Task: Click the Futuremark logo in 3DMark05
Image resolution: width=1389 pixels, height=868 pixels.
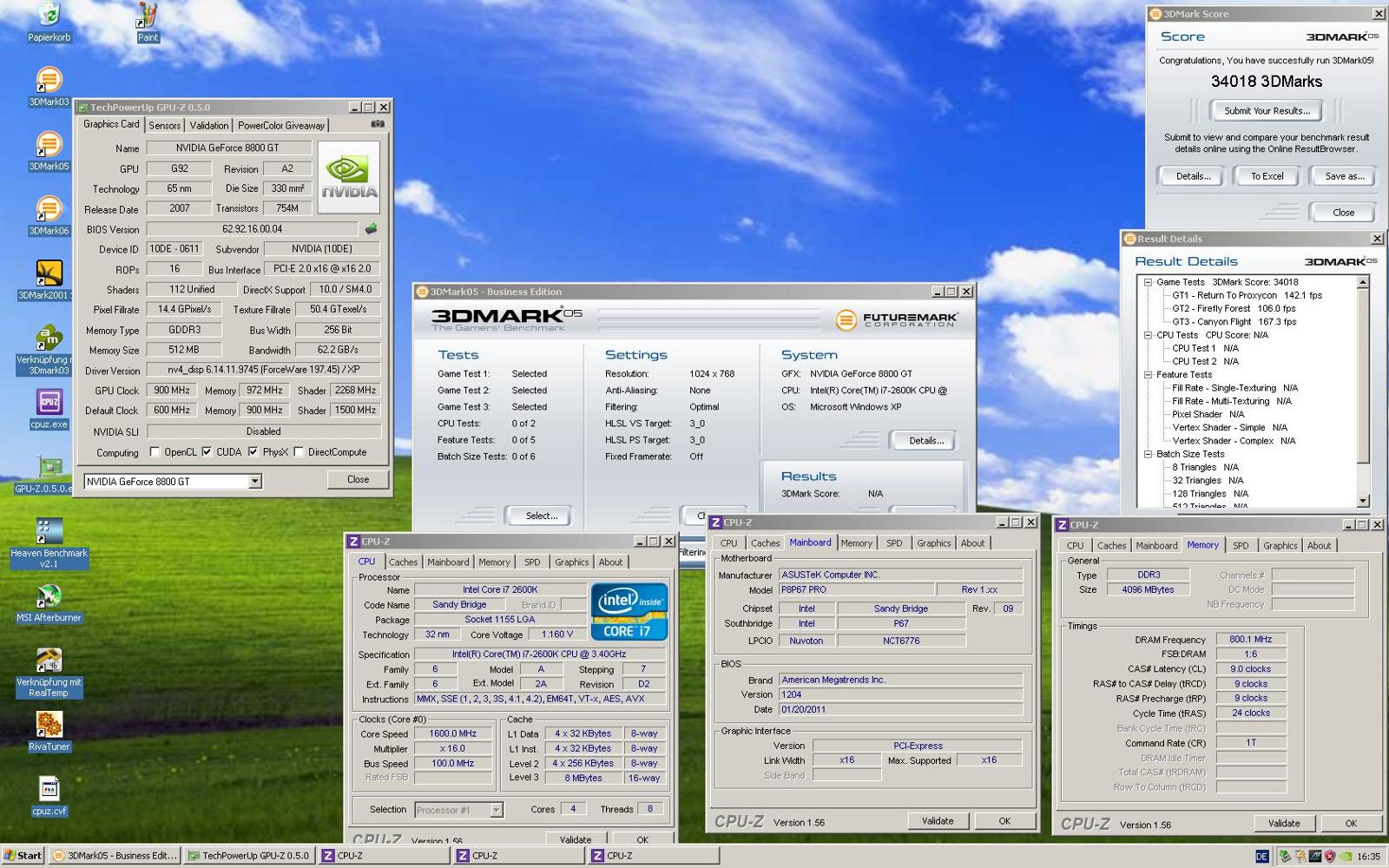Action: point(897,320)
